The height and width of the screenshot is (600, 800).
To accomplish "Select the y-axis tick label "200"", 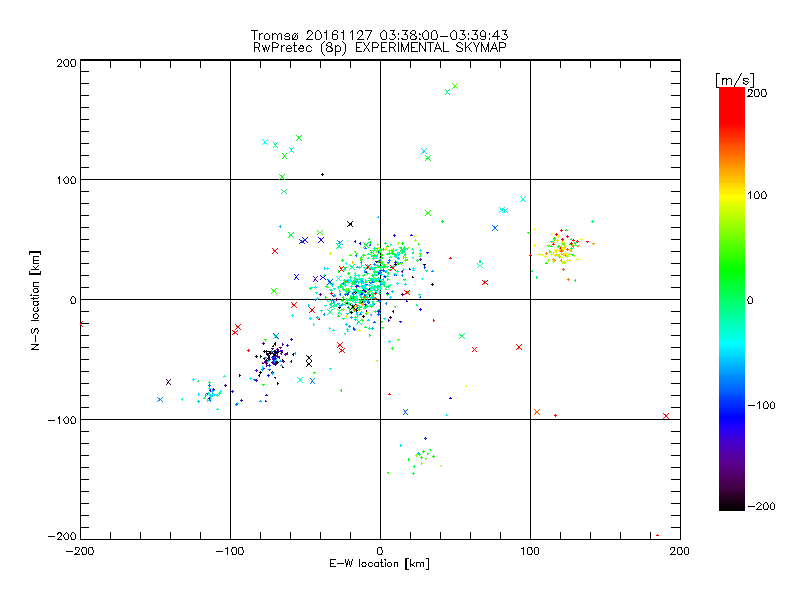I will click(66, 63).
